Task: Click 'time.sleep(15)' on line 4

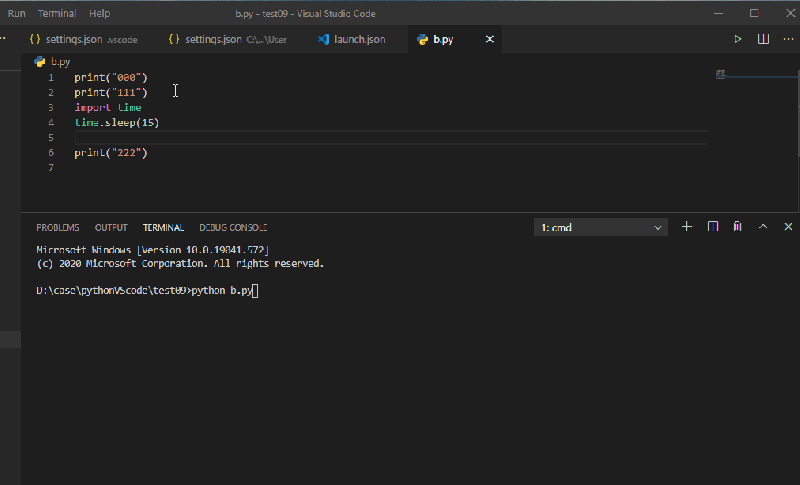Action: point(117,122)
